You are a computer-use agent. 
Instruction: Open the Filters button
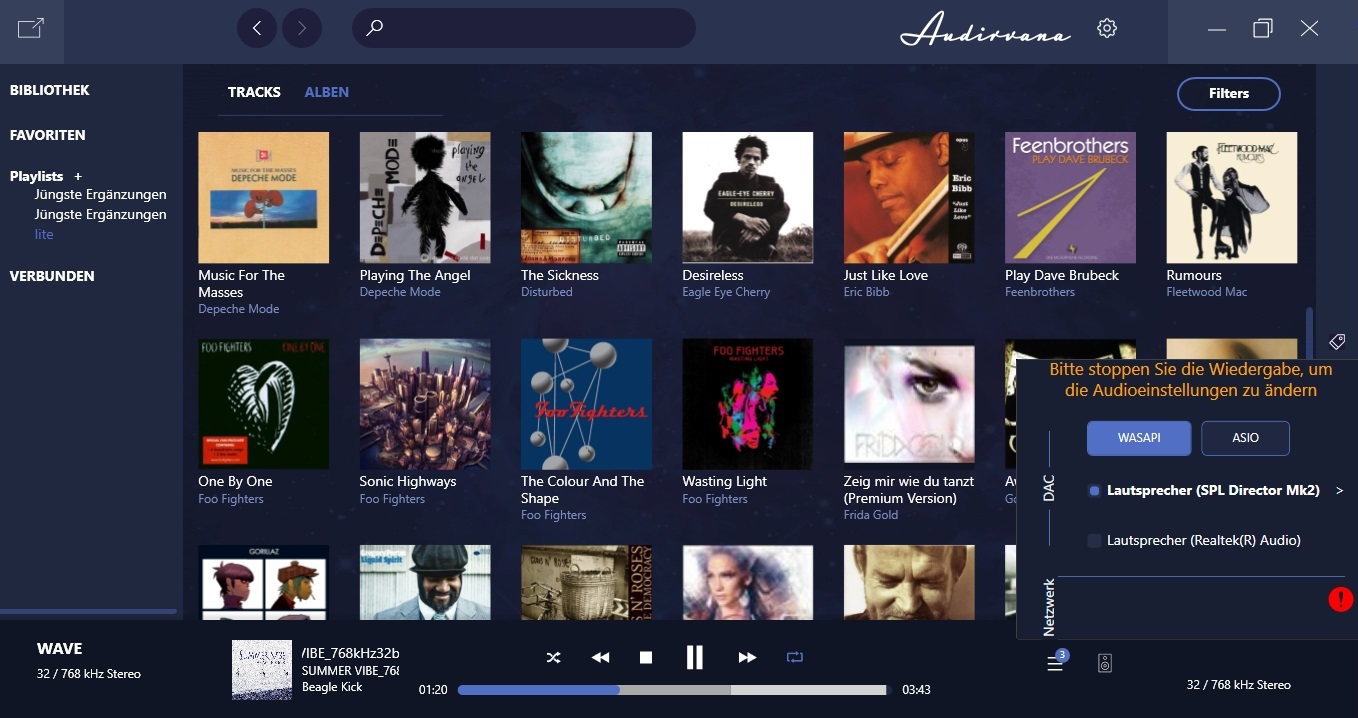pyautogui.click(x=1229, y=93)
